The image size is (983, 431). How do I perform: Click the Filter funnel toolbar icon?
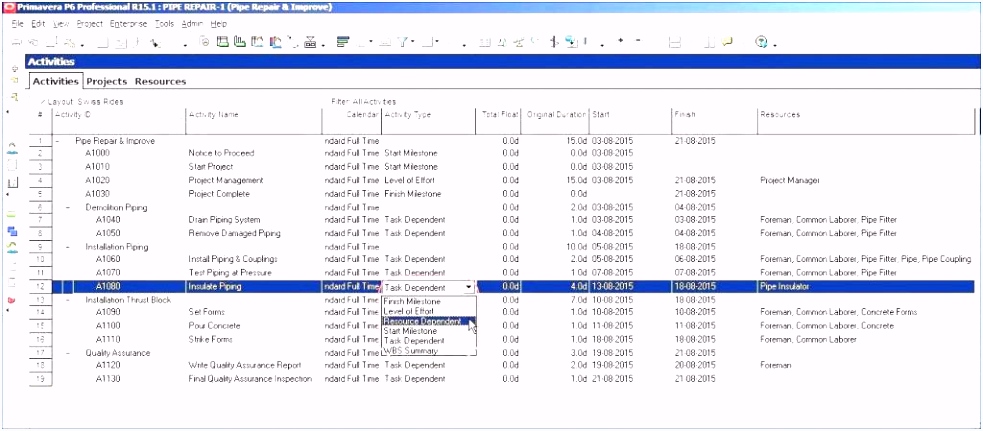coord(404,42)
